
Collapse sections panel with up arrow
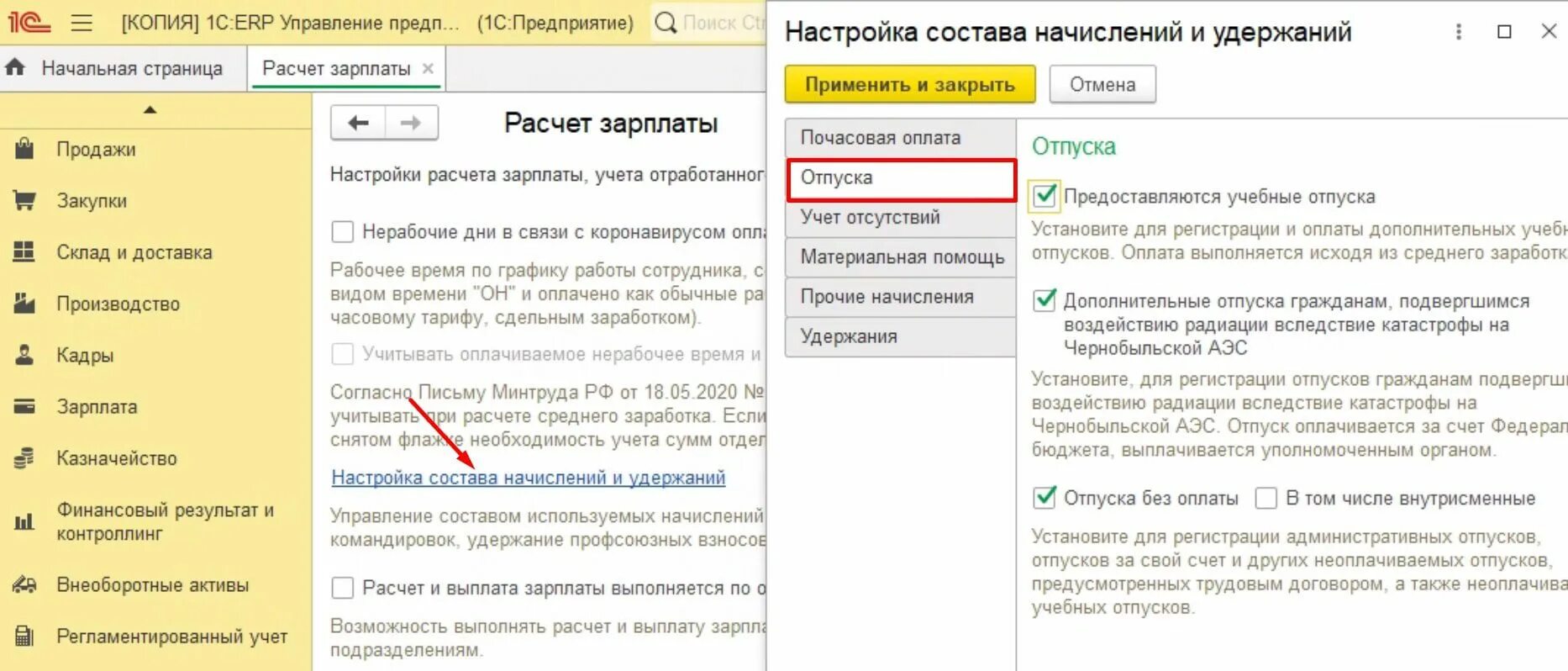[x=150, y=109]
